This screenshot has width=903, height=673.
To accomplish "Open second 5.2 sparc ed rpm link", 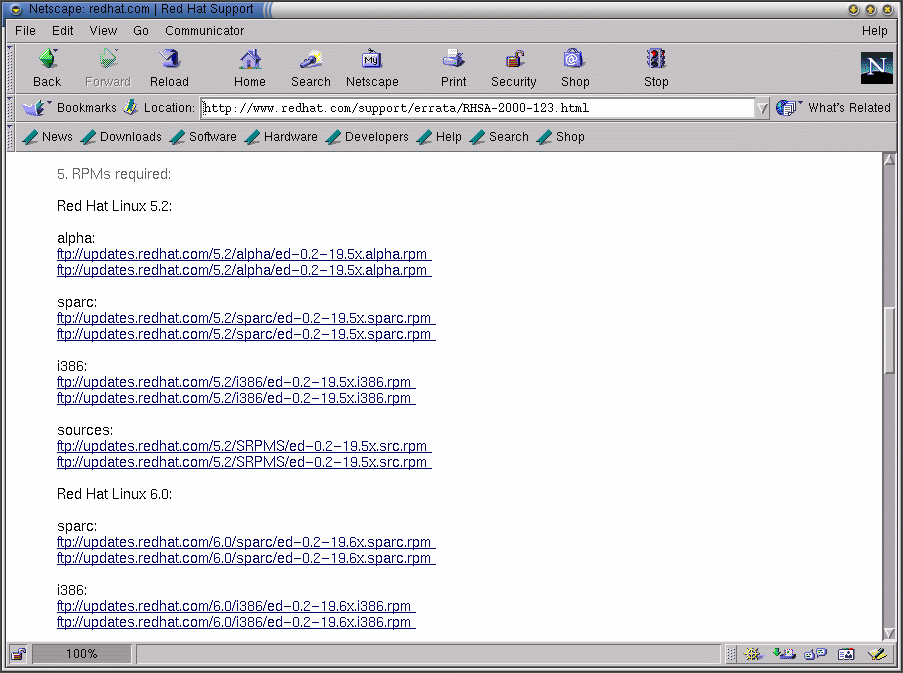I will [x=246, y=334].
